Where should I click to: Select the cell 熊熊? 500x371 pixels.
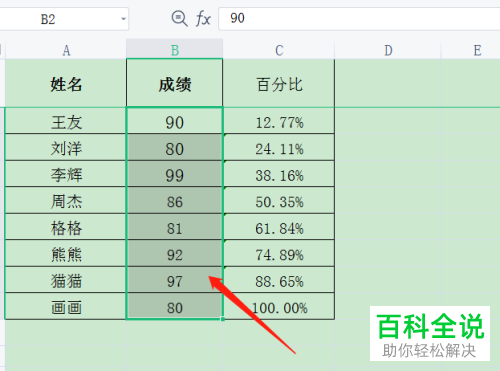66,254
